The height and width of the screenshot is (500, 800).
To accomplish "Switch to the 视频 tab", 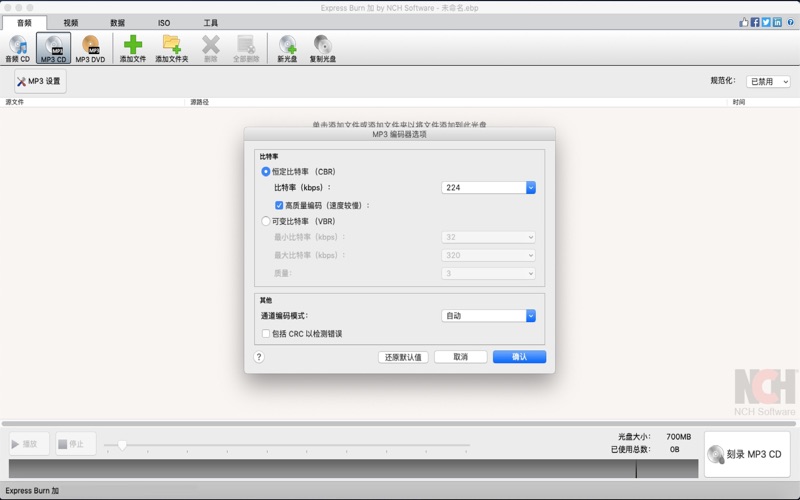I will click(70, 22).
